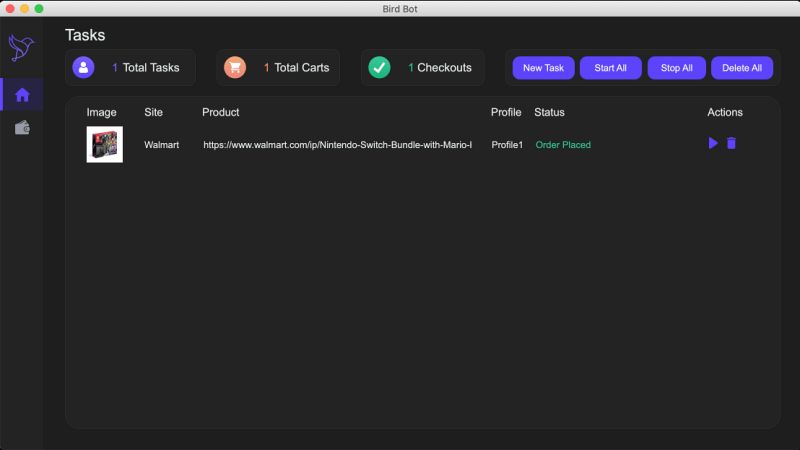
Task: Start the Walmart task with play icon
Action: 713,143
